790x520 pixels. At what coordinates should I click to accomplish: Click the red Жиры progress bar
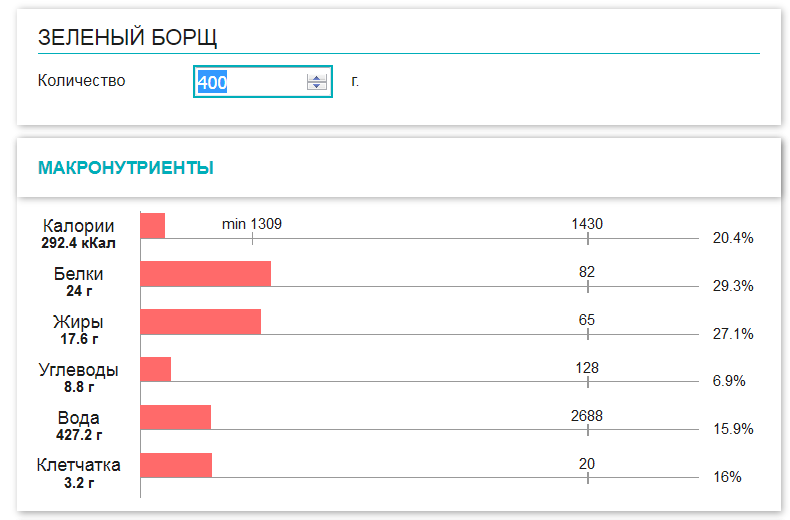pyautogui.click(x=200, y=321)
